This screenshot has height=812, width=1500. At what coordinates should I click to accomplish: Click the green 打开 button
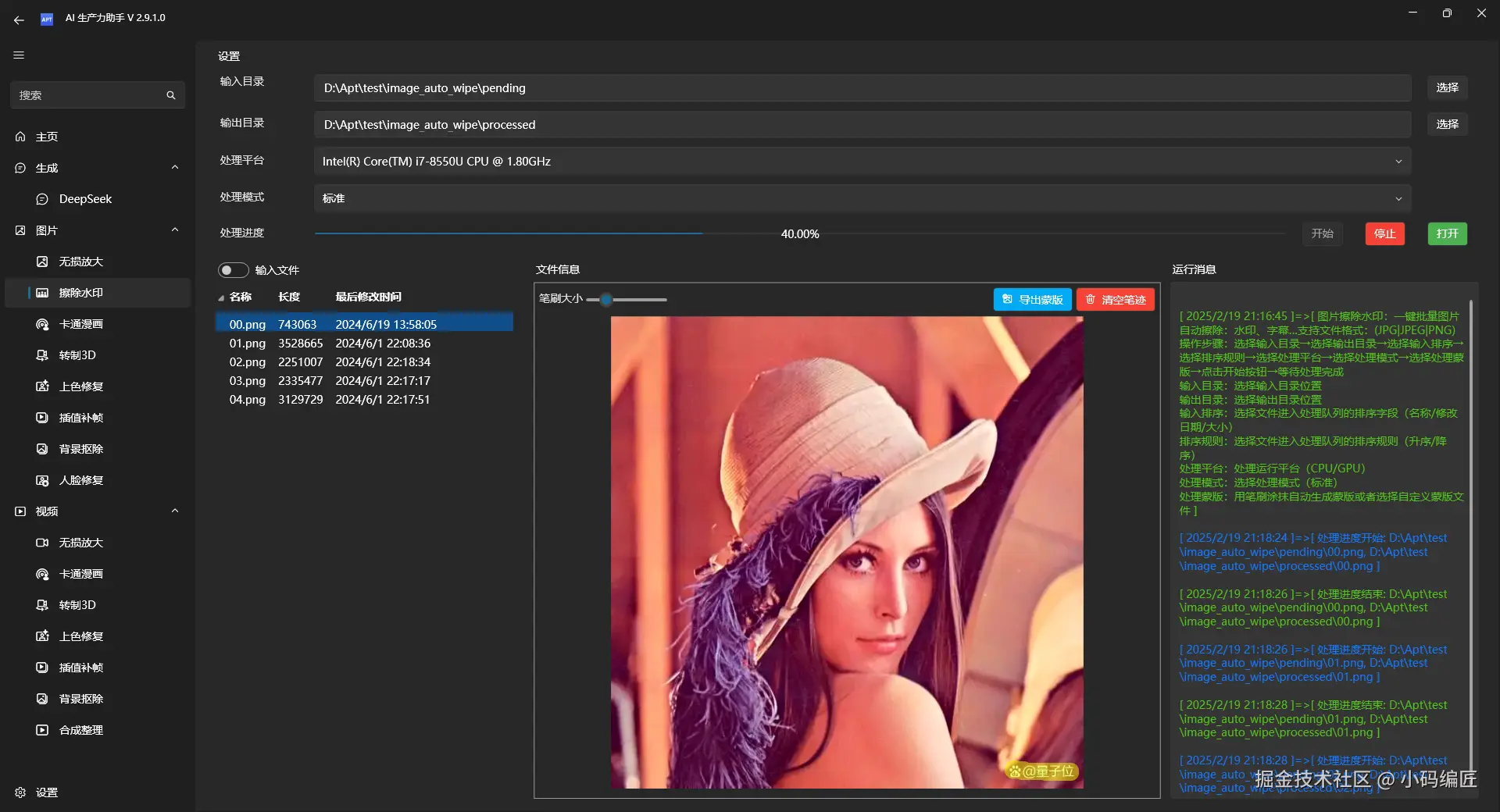point(1447,233)
